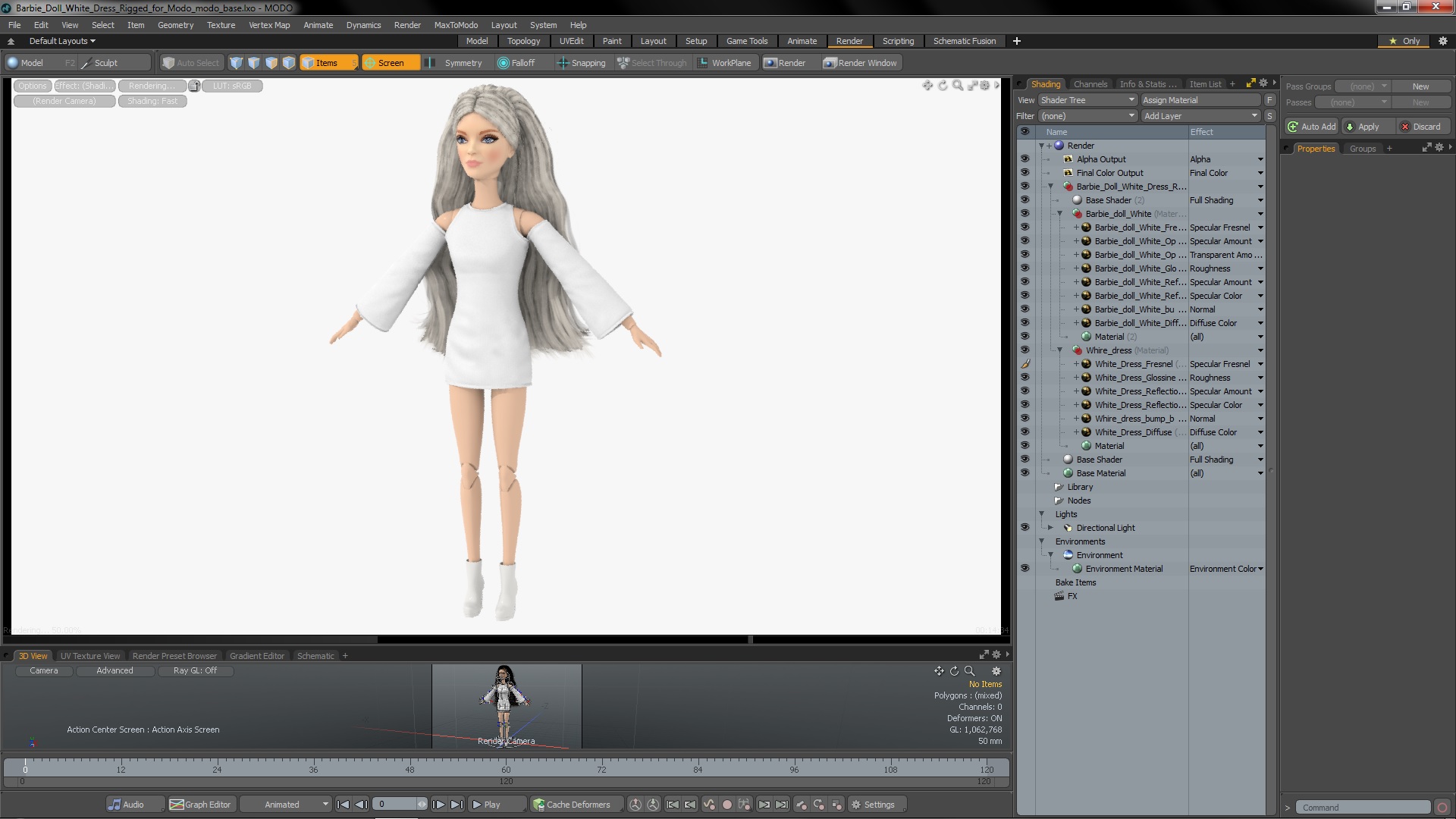Click the render preview lock icon

coord(195,86)
